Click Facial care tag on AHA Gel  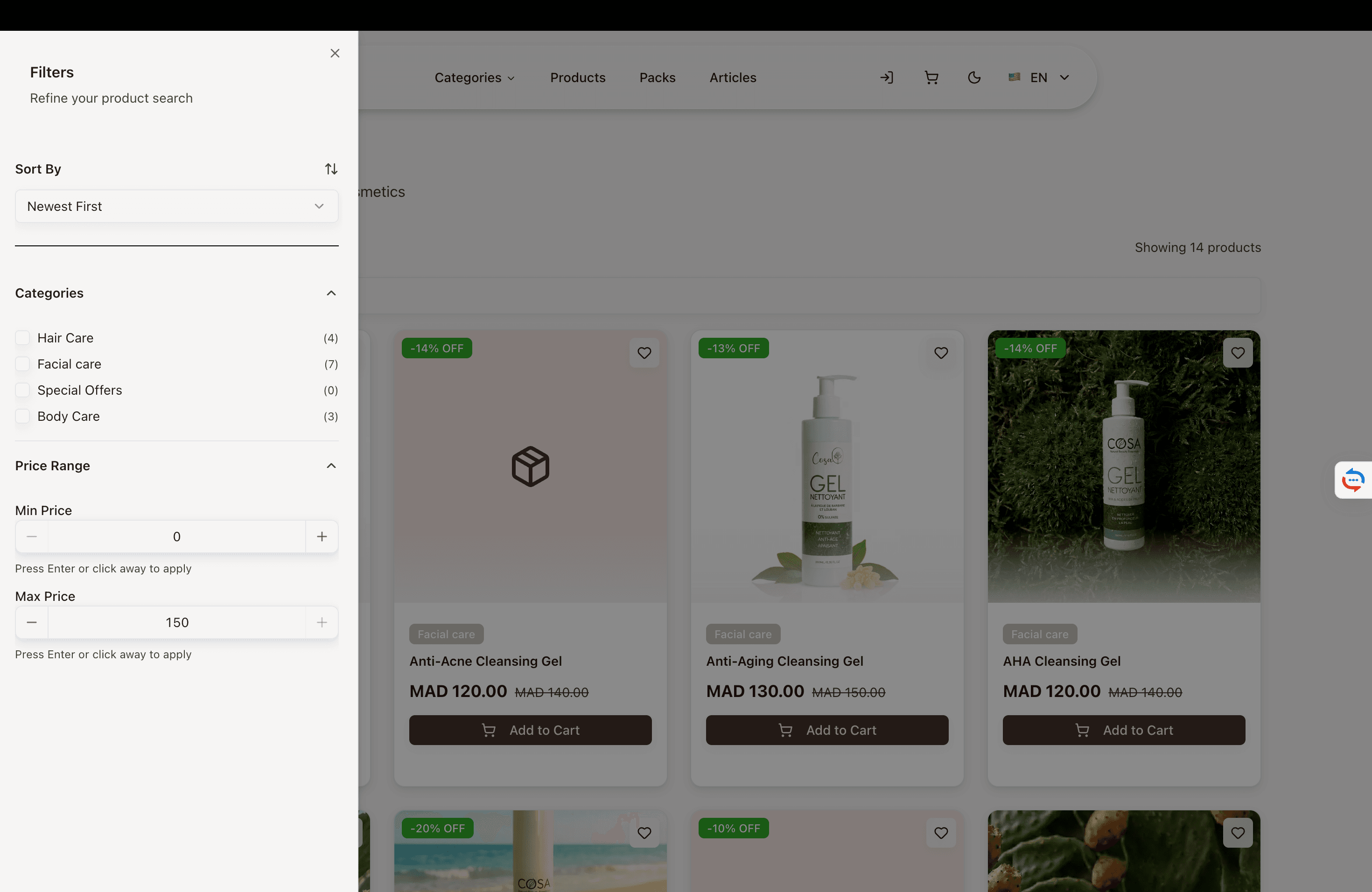coord(1040,634)
